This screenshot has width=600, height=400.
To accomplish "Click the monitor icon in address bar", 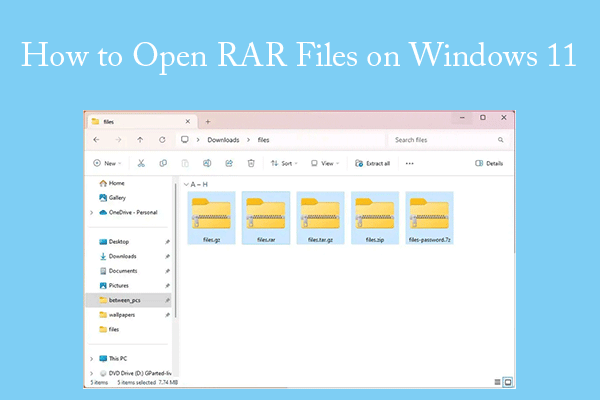I will (185, 139).
